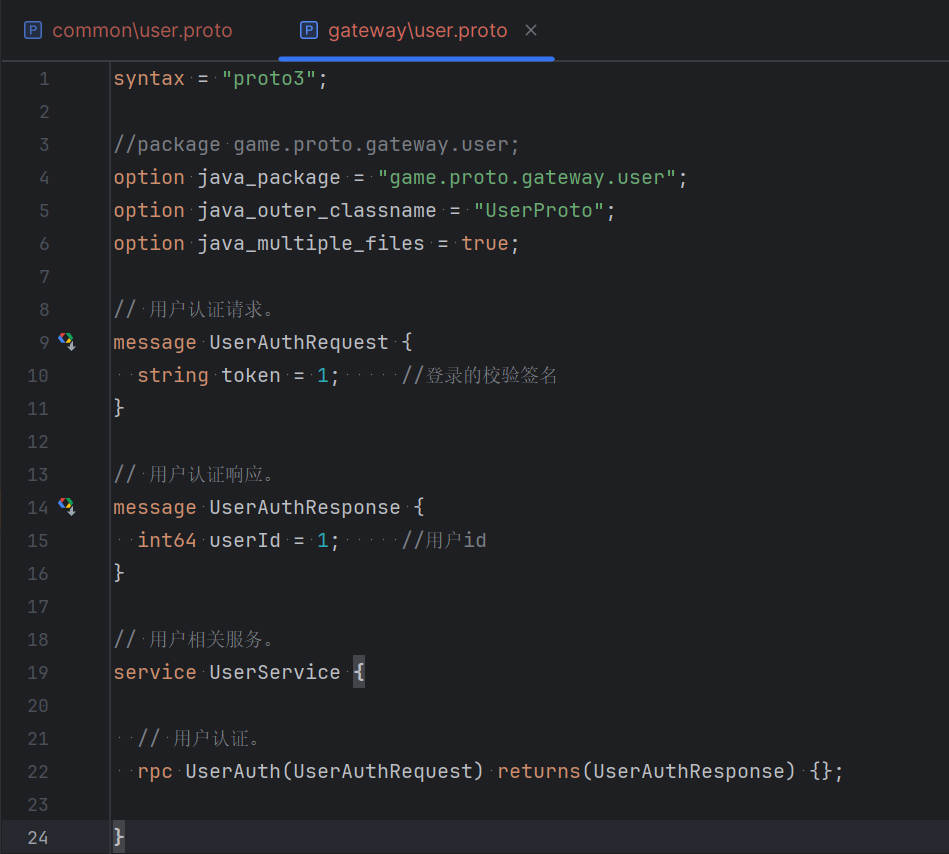Viewport: 949px width, 854px height.
Task: Click line number 1 in the gutter
Action: tap(44, 79)
